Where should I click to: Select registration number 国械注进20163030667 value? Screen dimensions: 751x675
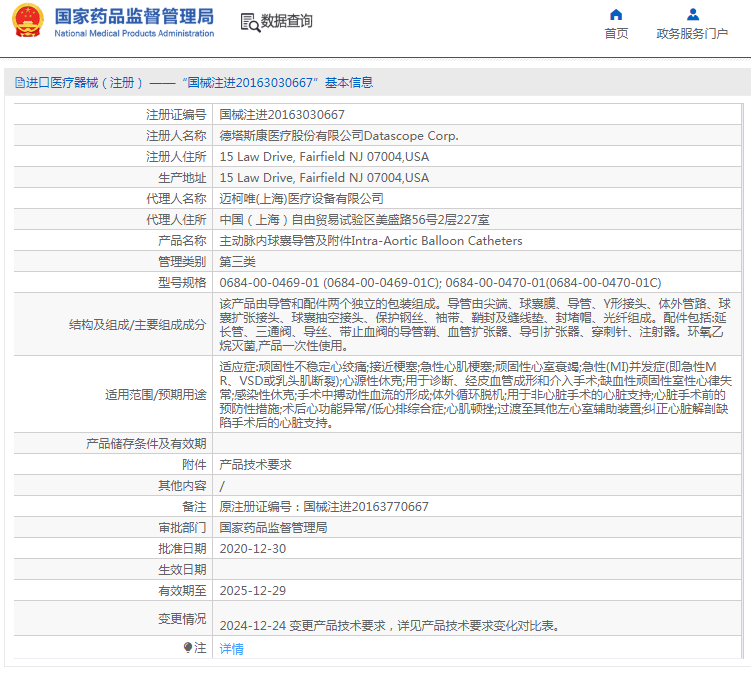282,114
